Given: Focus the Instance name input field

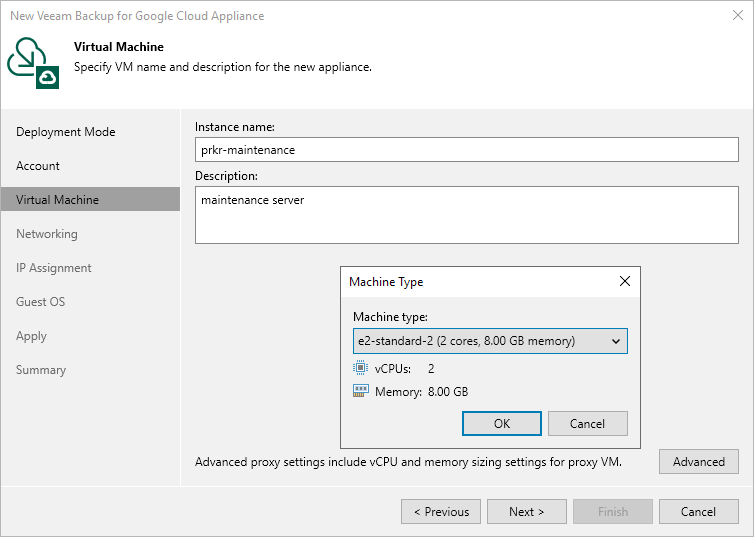Looking at the screenshot, I should (467, 150).
